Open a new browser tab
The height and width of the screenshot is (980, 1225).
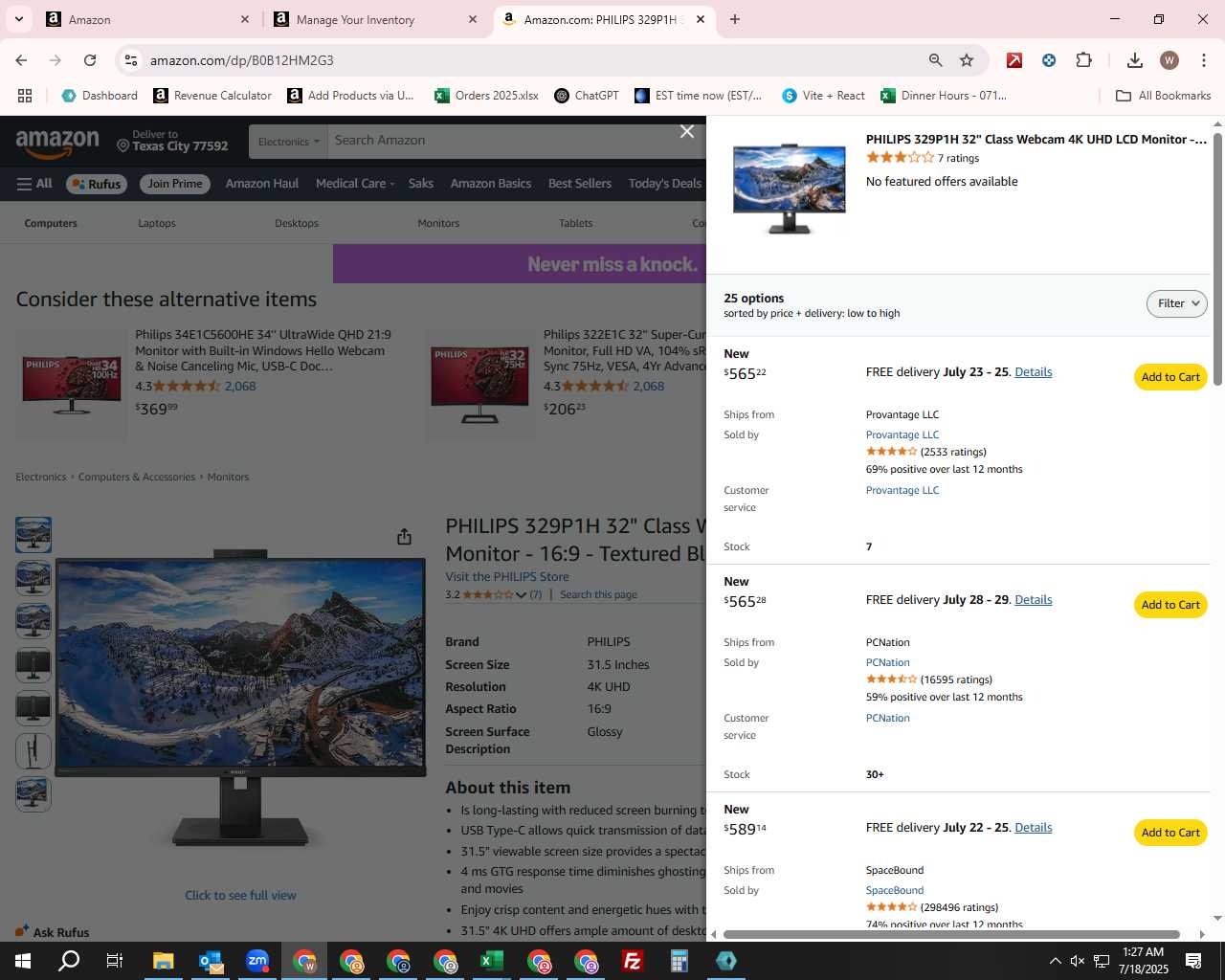[x=735, y=19]
